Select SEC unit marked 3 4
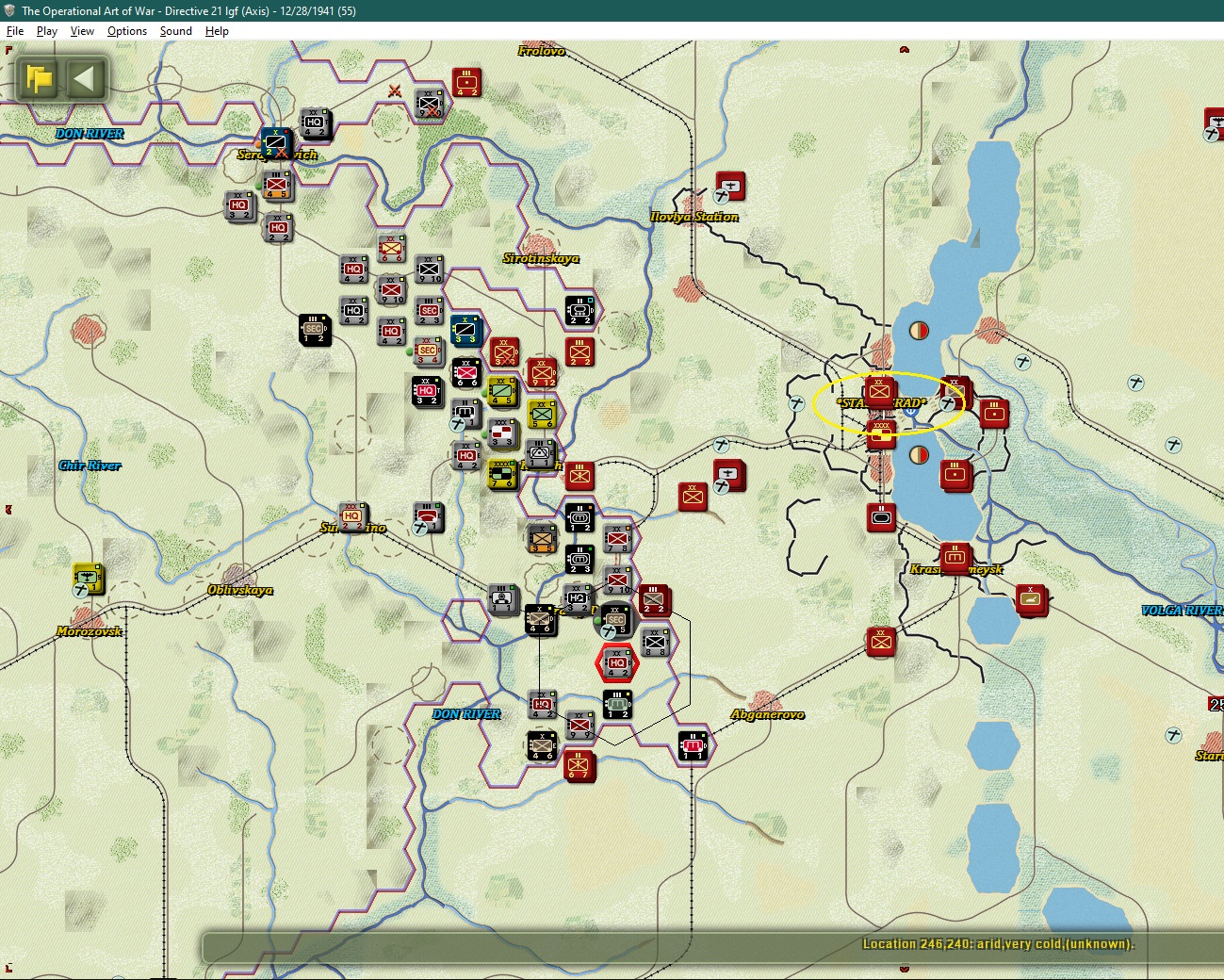 coord(429,351)
